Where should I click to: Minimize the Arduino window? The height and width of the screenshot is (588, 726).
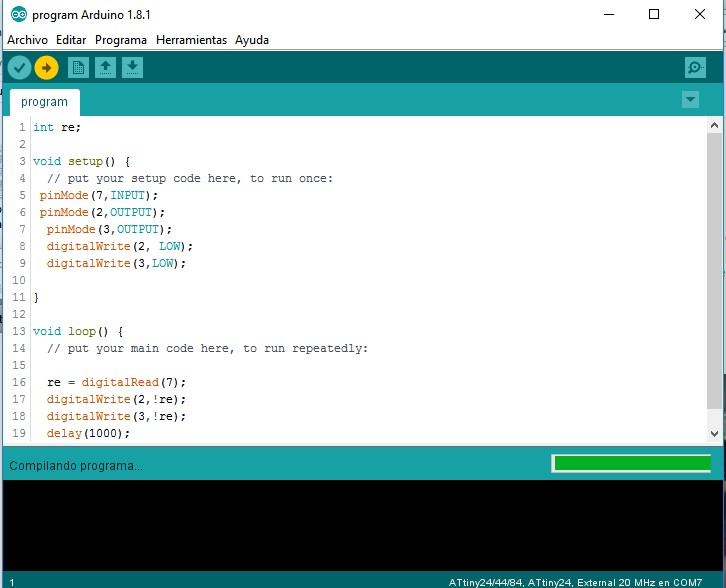tap(609, 14)
